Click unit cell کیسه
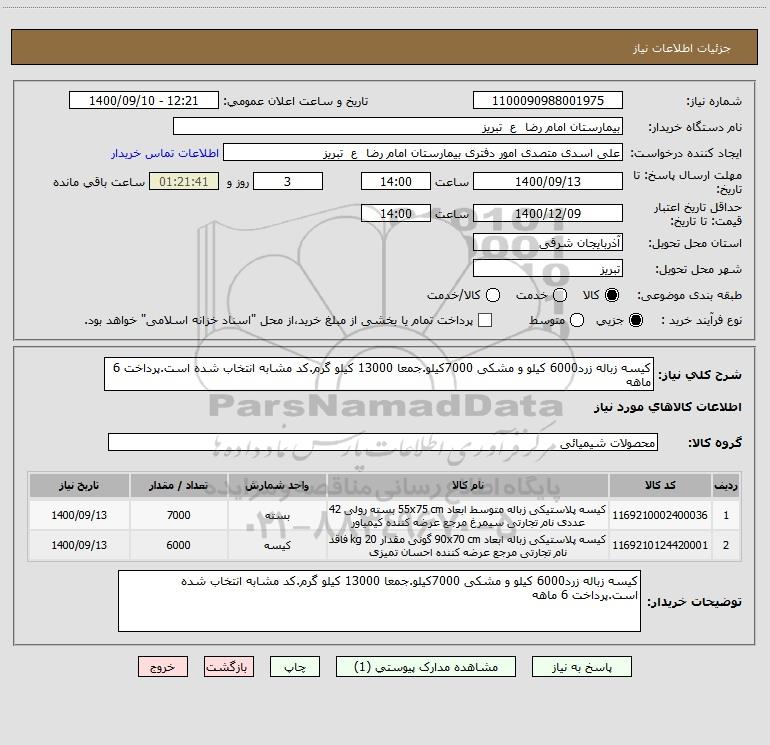770x745 pixels. (277, 546)
